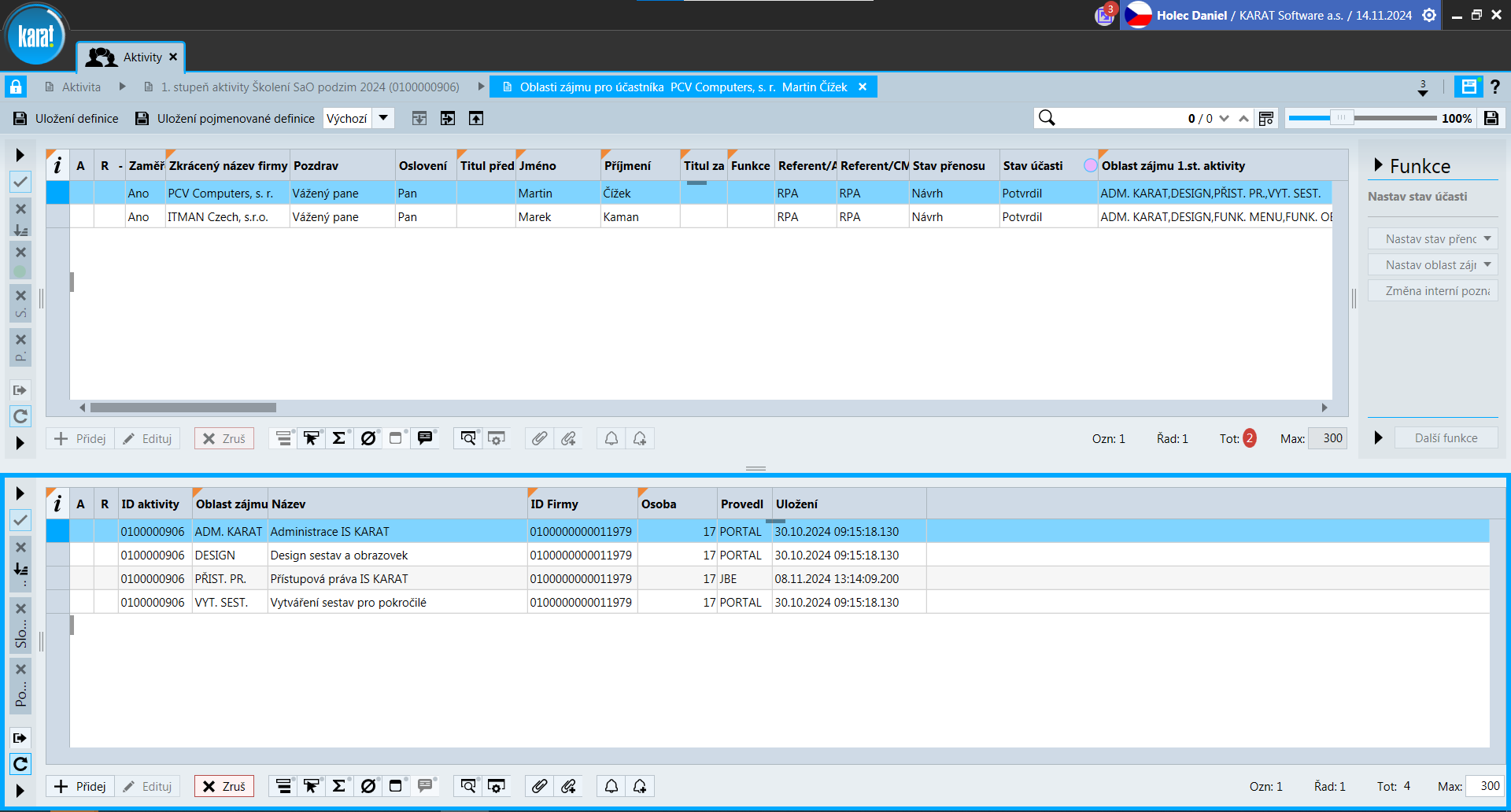Open the tab count dropdown labeled 3

1423,87
